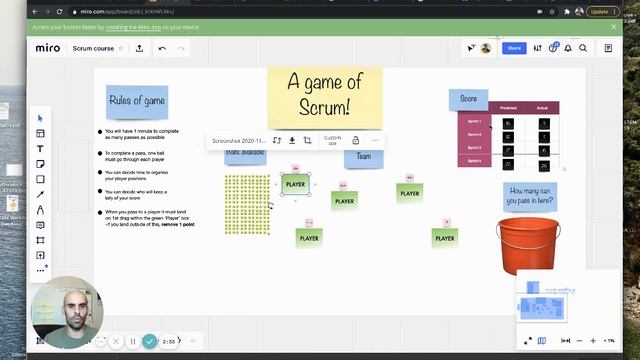Undo the last action
Image resolution: width=640 pixels, height=360 pixels.
(162, 48)
